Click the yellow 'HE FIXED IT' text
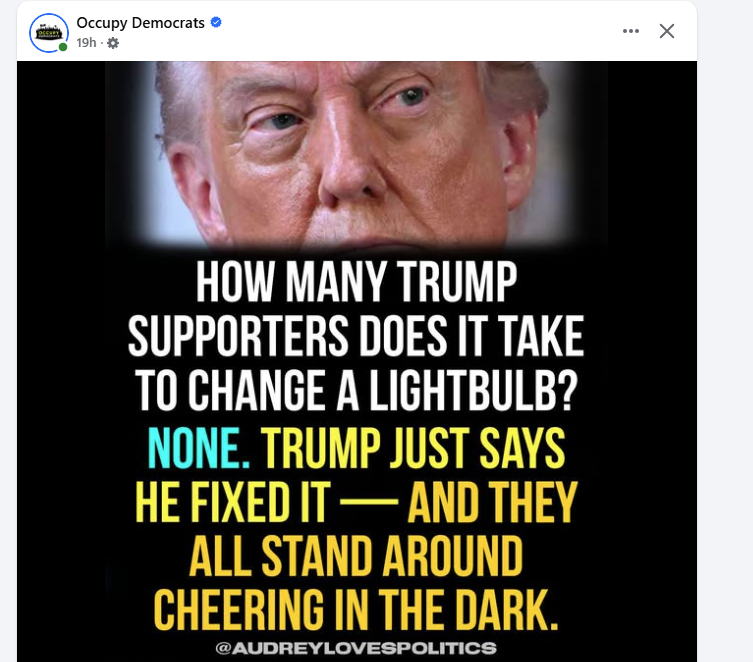 [230, 503]
